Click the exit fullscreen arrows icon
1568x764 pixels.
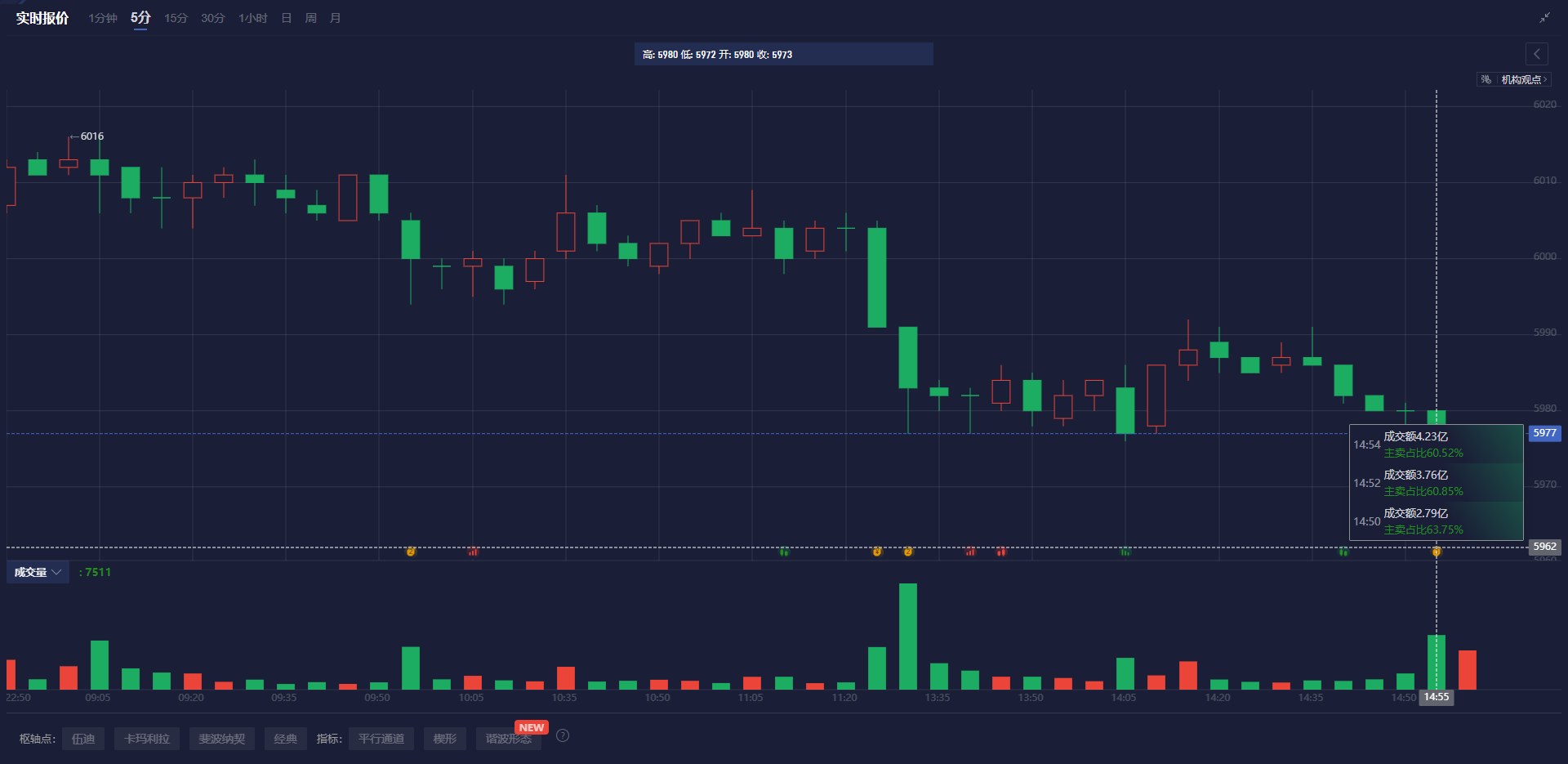(x=1544, y=18)
